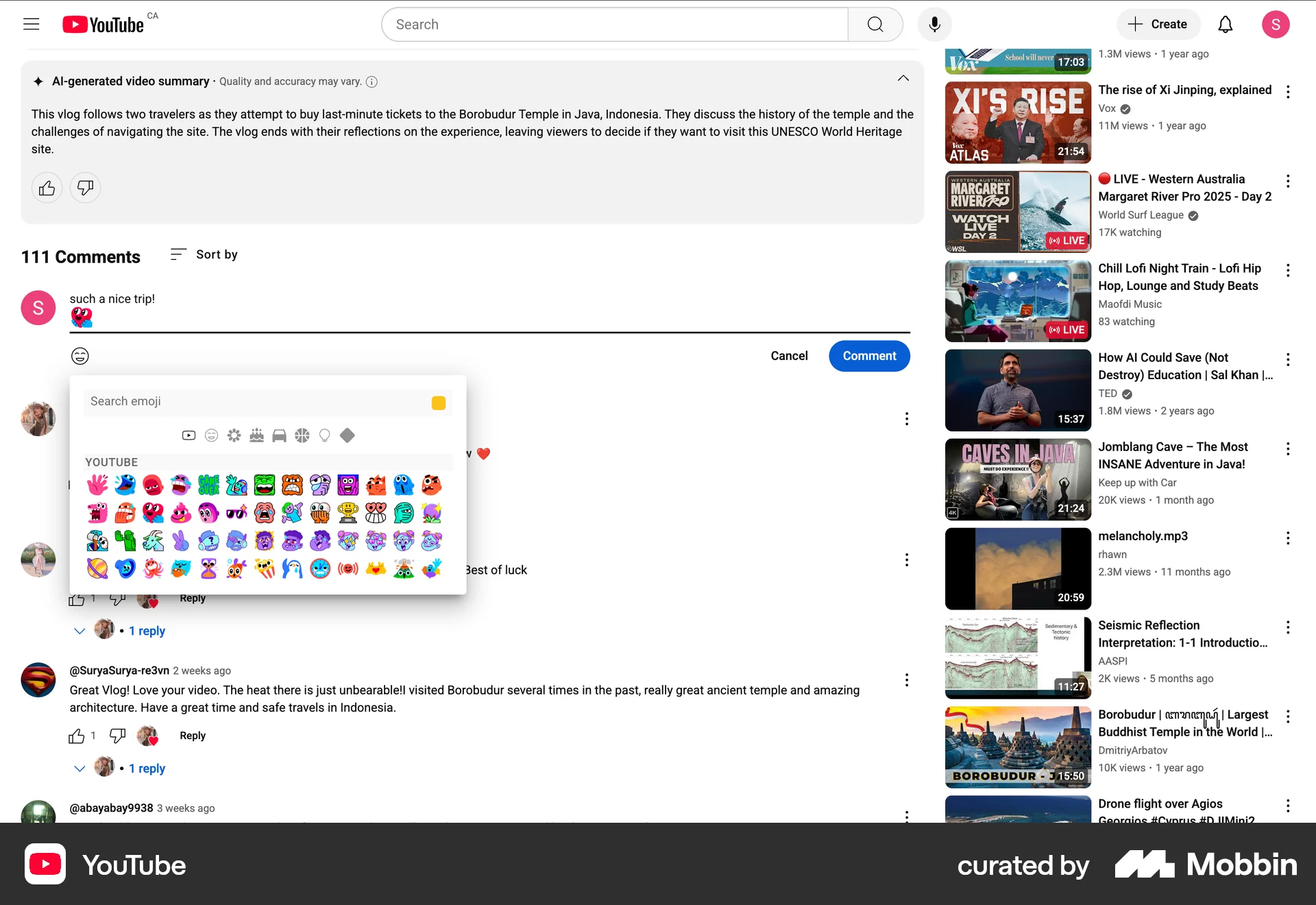Open the food category with cake icon
Viewport: 1316px width, 905px height.
pyautogui.click(x=256, y=435)
